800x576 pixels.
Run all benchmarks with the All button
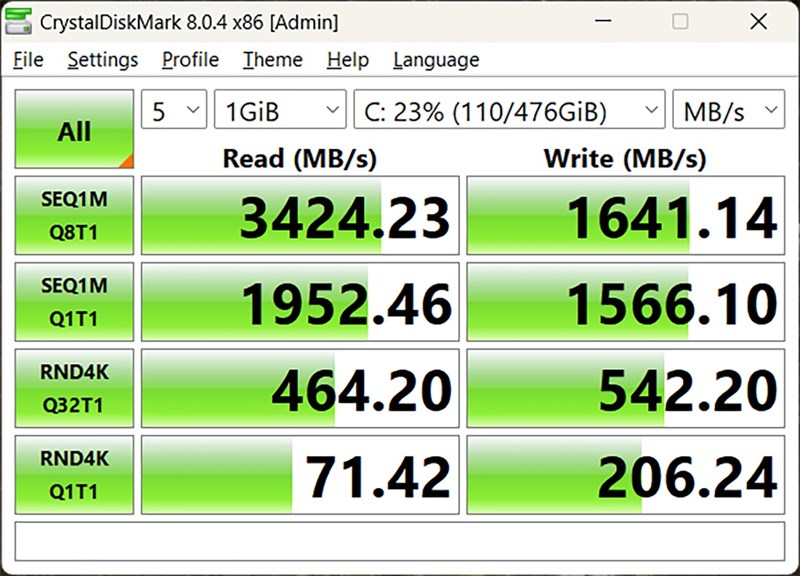(74, 129)
